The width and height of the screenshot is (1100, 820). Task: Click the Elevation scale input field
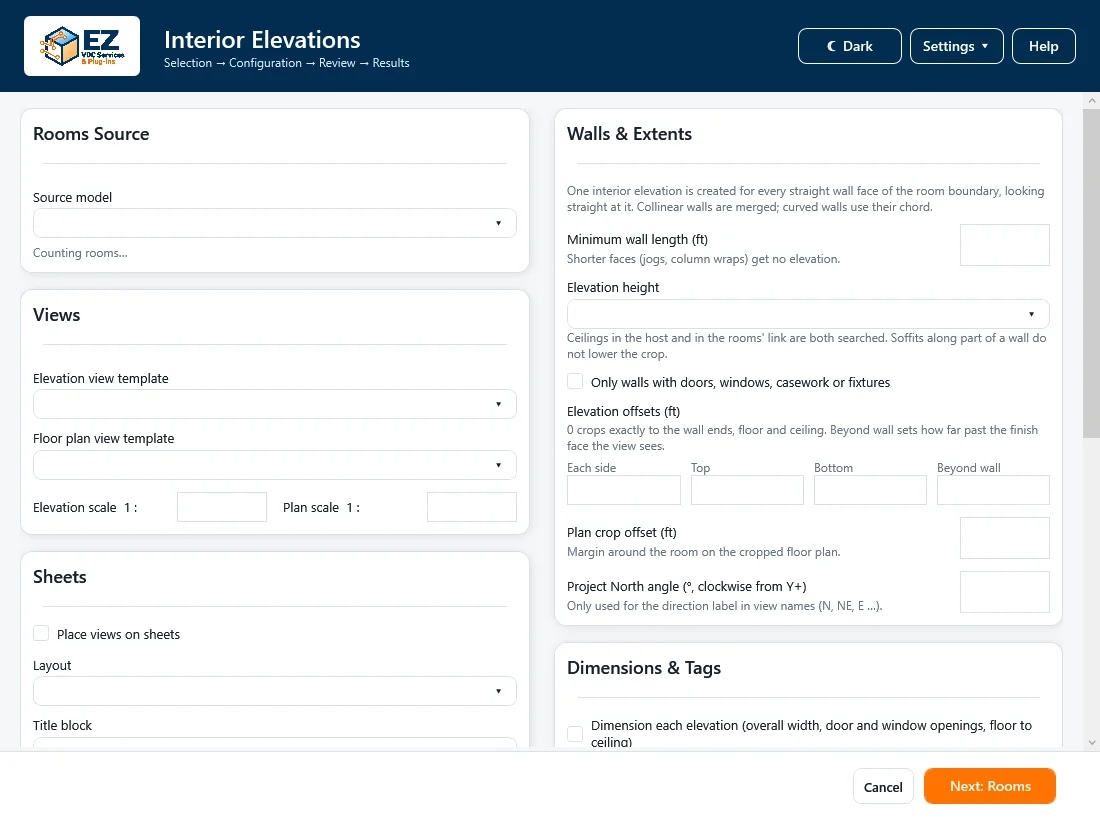point(222,507)
